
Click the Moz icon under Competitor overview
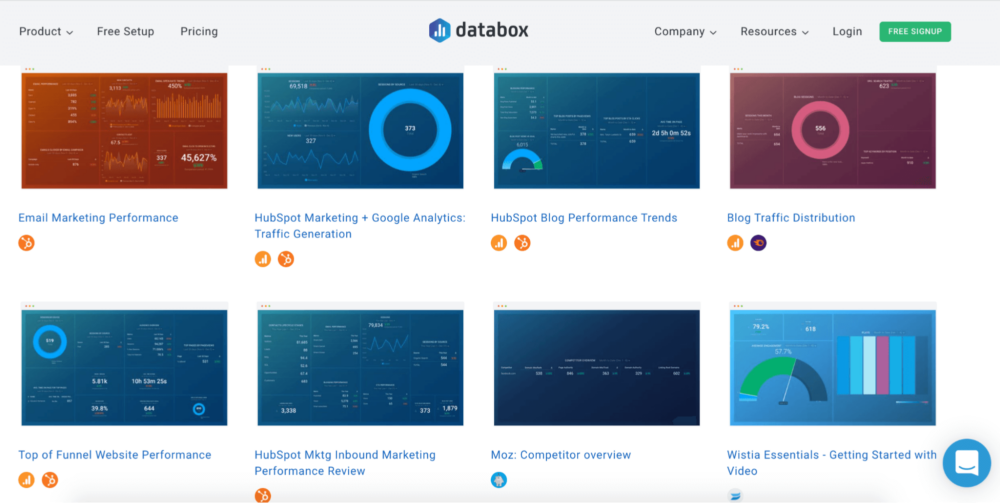pos(499,480)
